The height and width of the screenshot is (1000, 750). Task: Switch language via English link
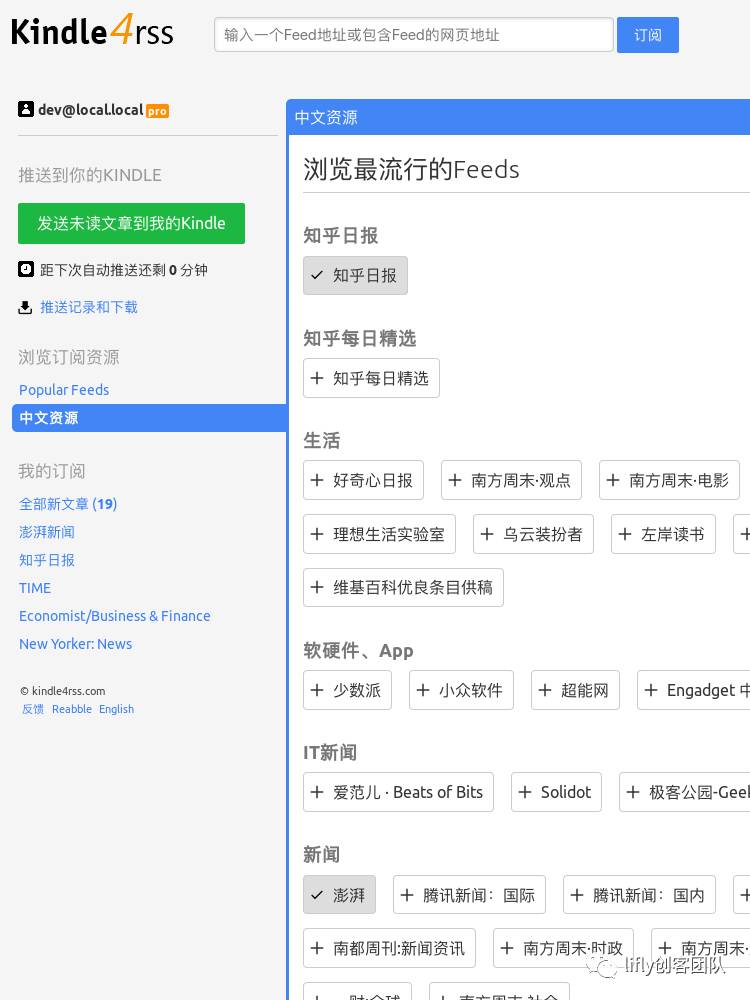[x=117, y=709]
